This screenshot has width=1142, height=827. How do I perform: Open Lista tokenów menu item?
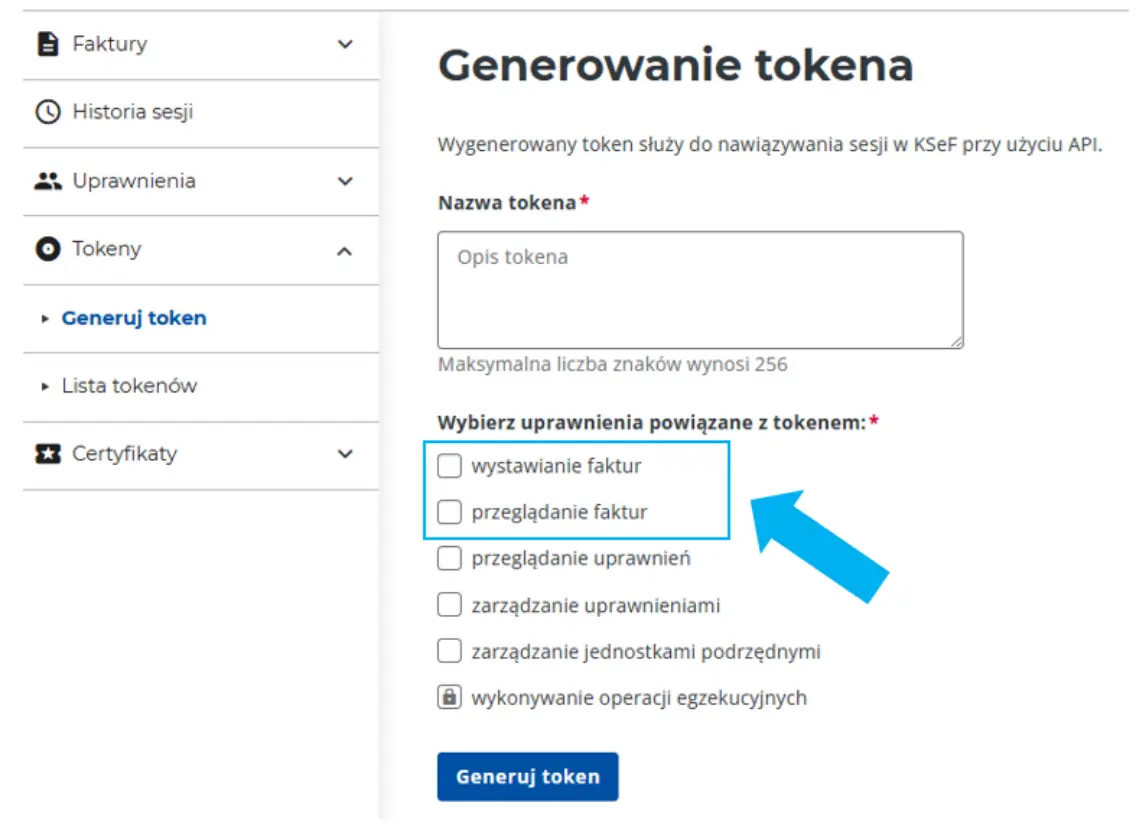[129, 386]
